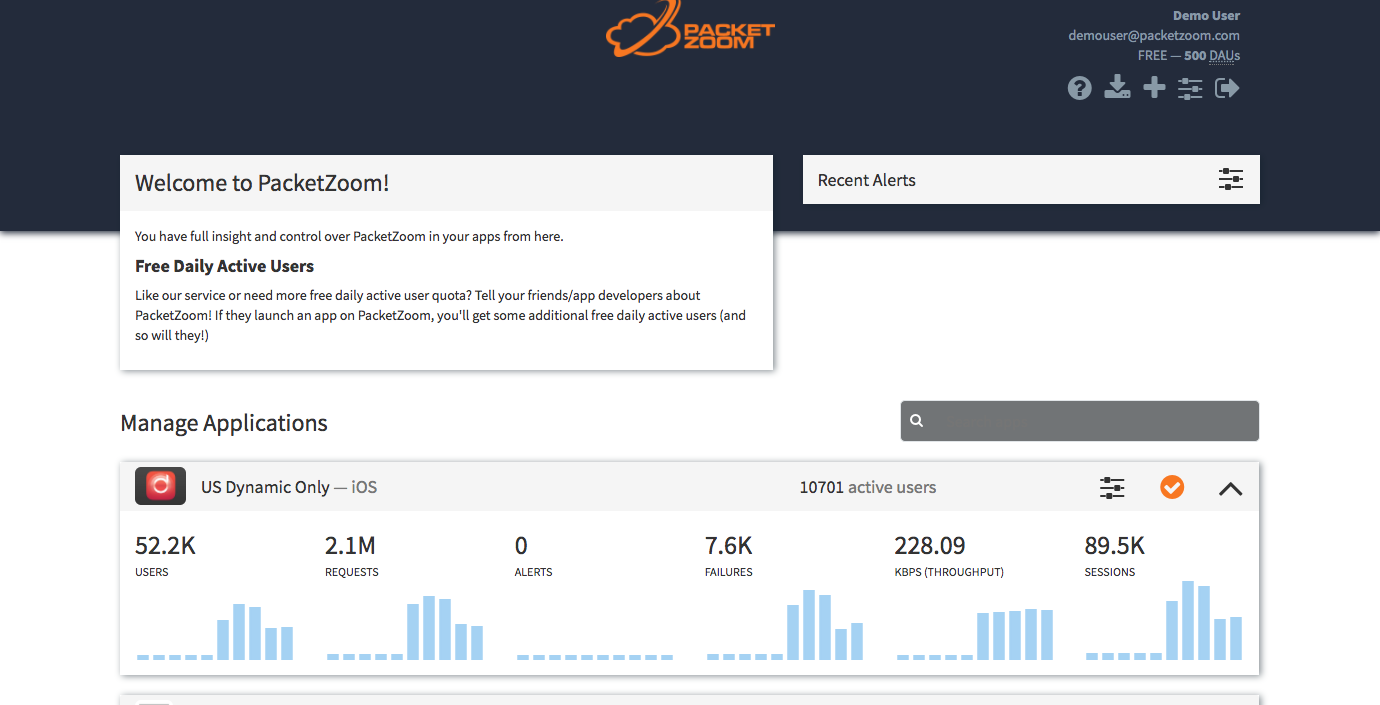The image size is (1380, 705).
Task: Click the search magnifier icon
Action: tap(917, 421)
